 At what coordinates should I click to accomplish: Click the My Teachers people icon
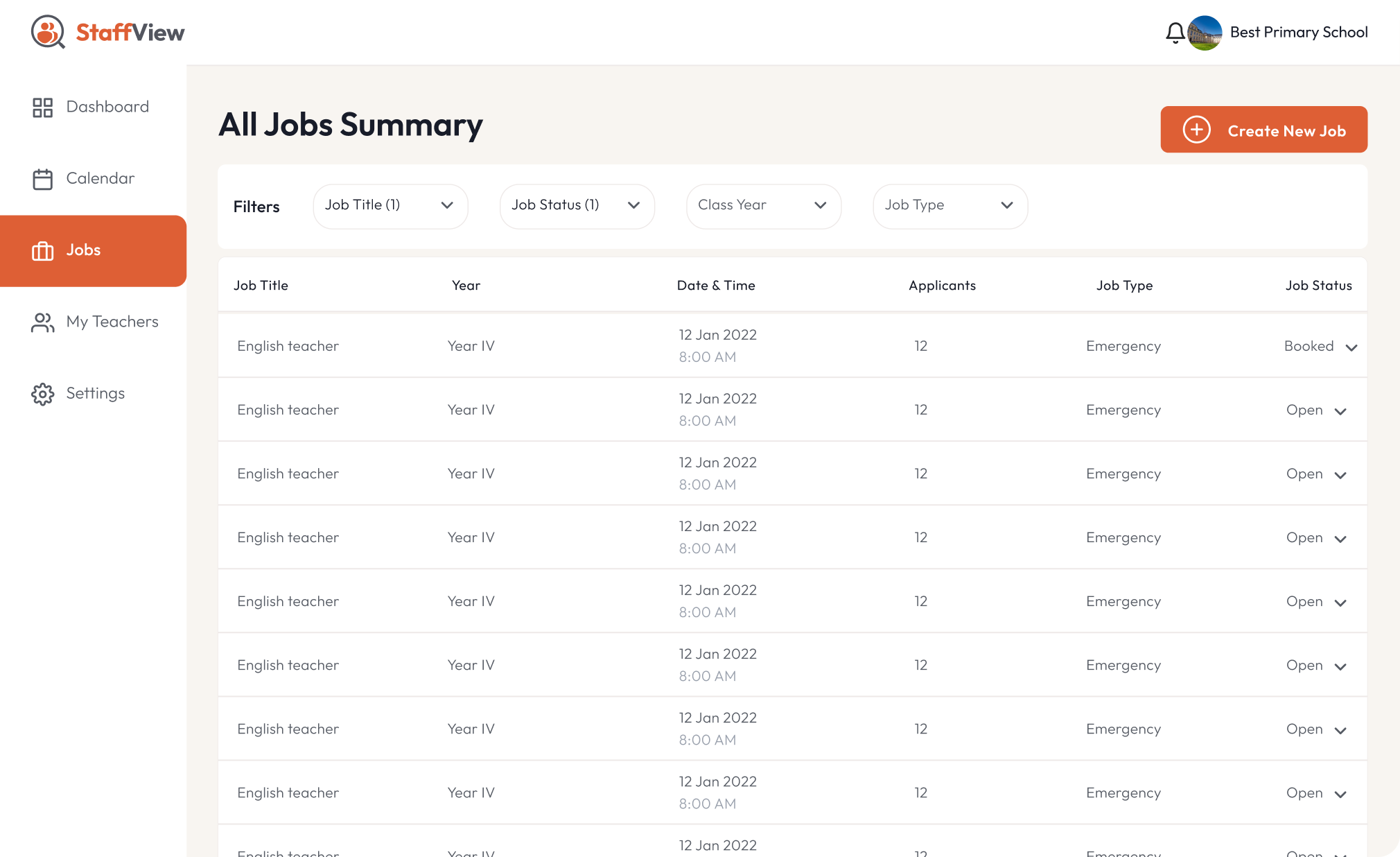pos(42,322)
